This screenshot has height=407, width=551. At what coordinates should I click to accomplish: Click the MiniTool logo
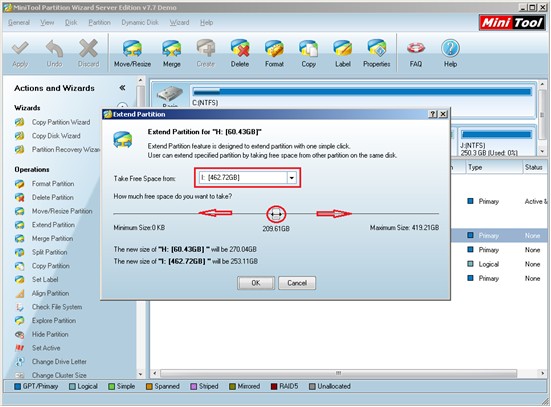point(512,23)
